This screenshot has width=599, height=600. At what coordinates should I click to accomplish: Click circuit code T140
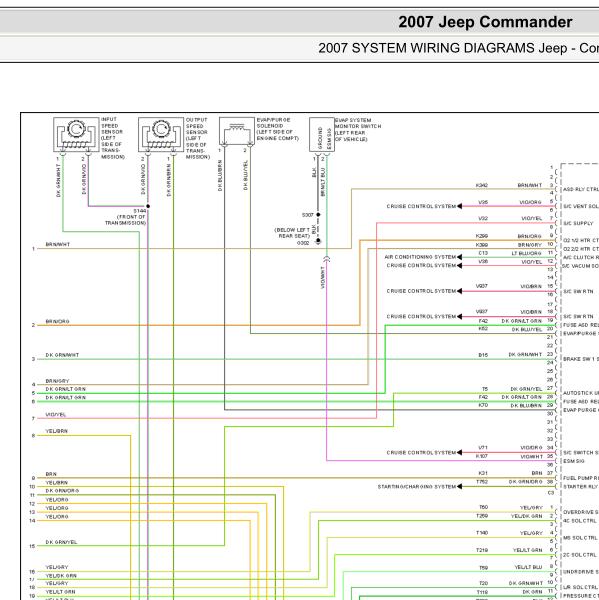(482, 533)
